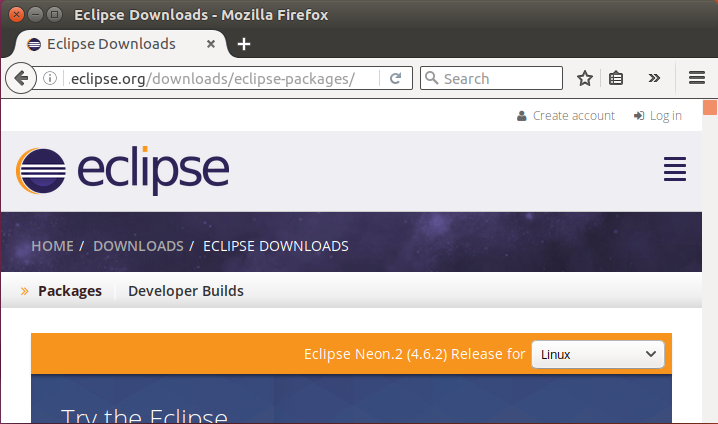Click the page vertical scrollbar thumb

coord(710,108)
